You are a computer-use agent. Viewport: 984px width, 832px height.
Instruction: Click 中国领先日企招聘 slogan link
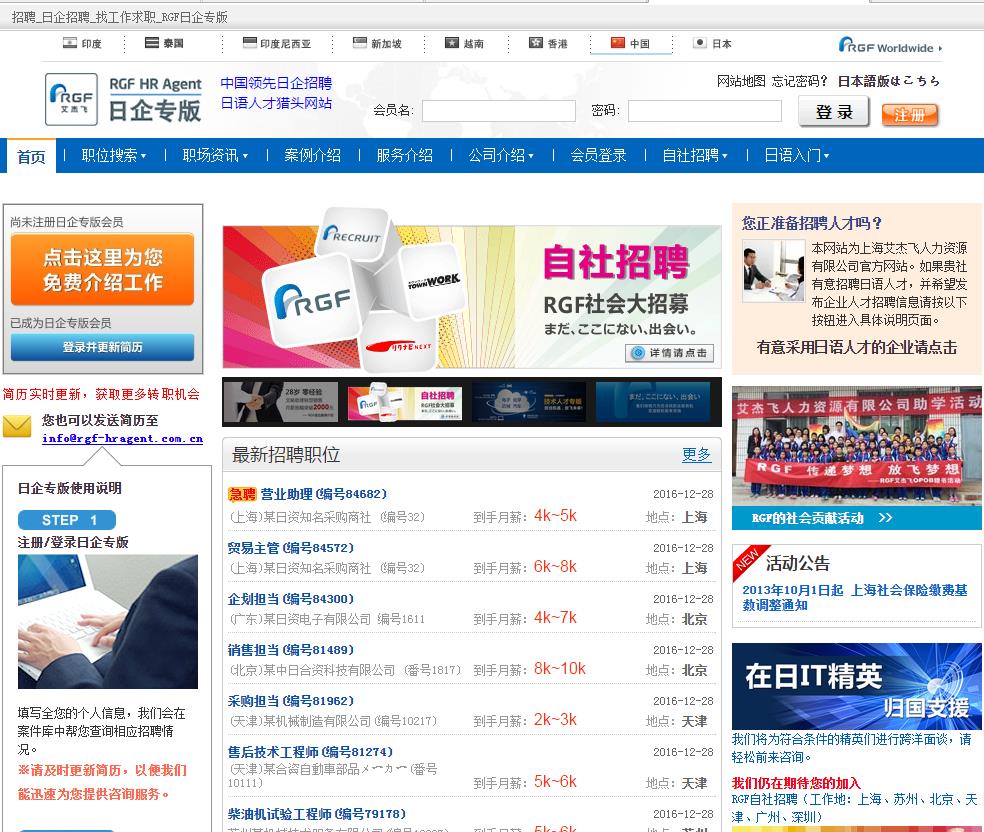276,83
